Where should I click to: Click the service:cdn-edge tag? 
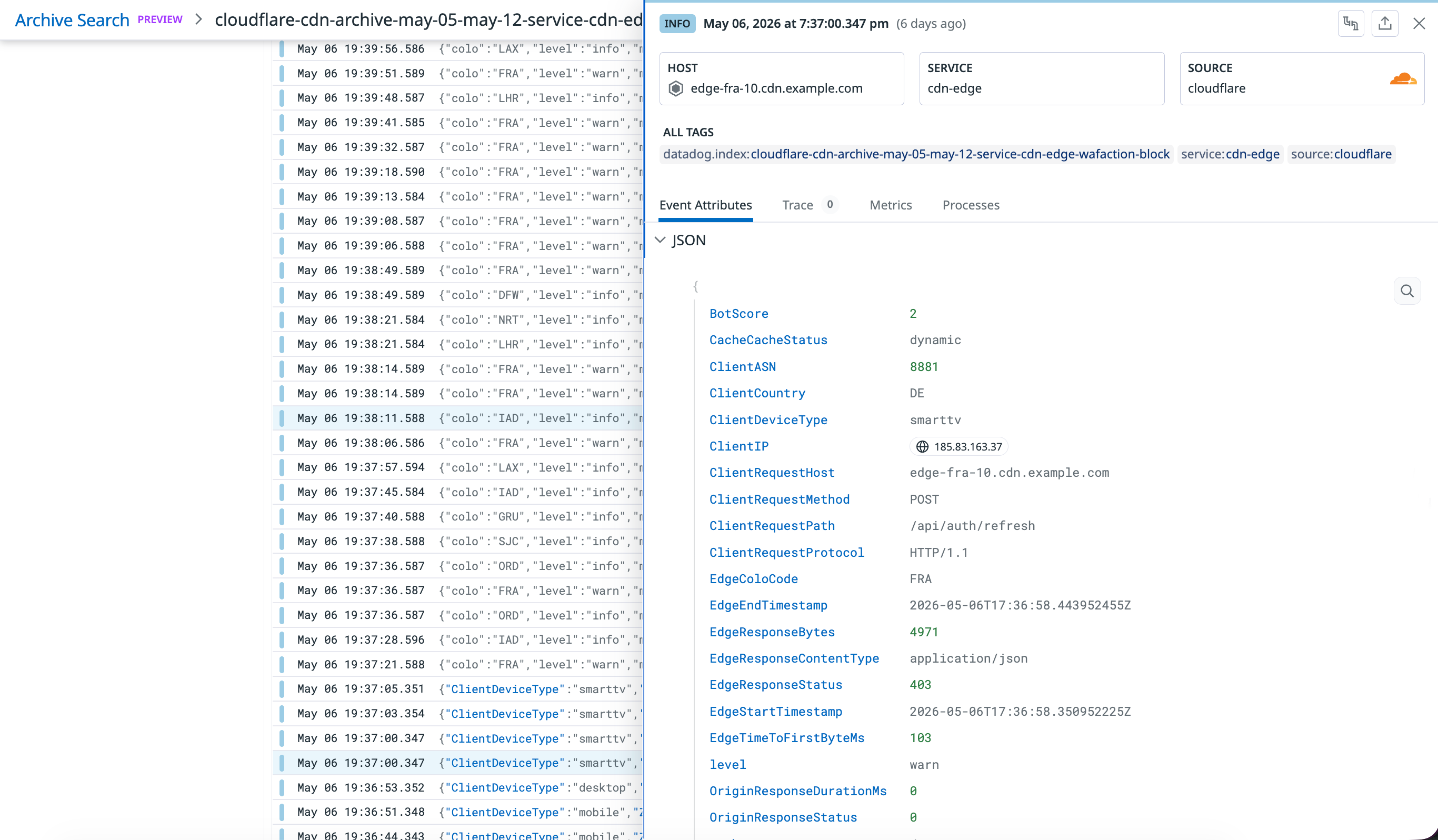[x=1230, y=154]
